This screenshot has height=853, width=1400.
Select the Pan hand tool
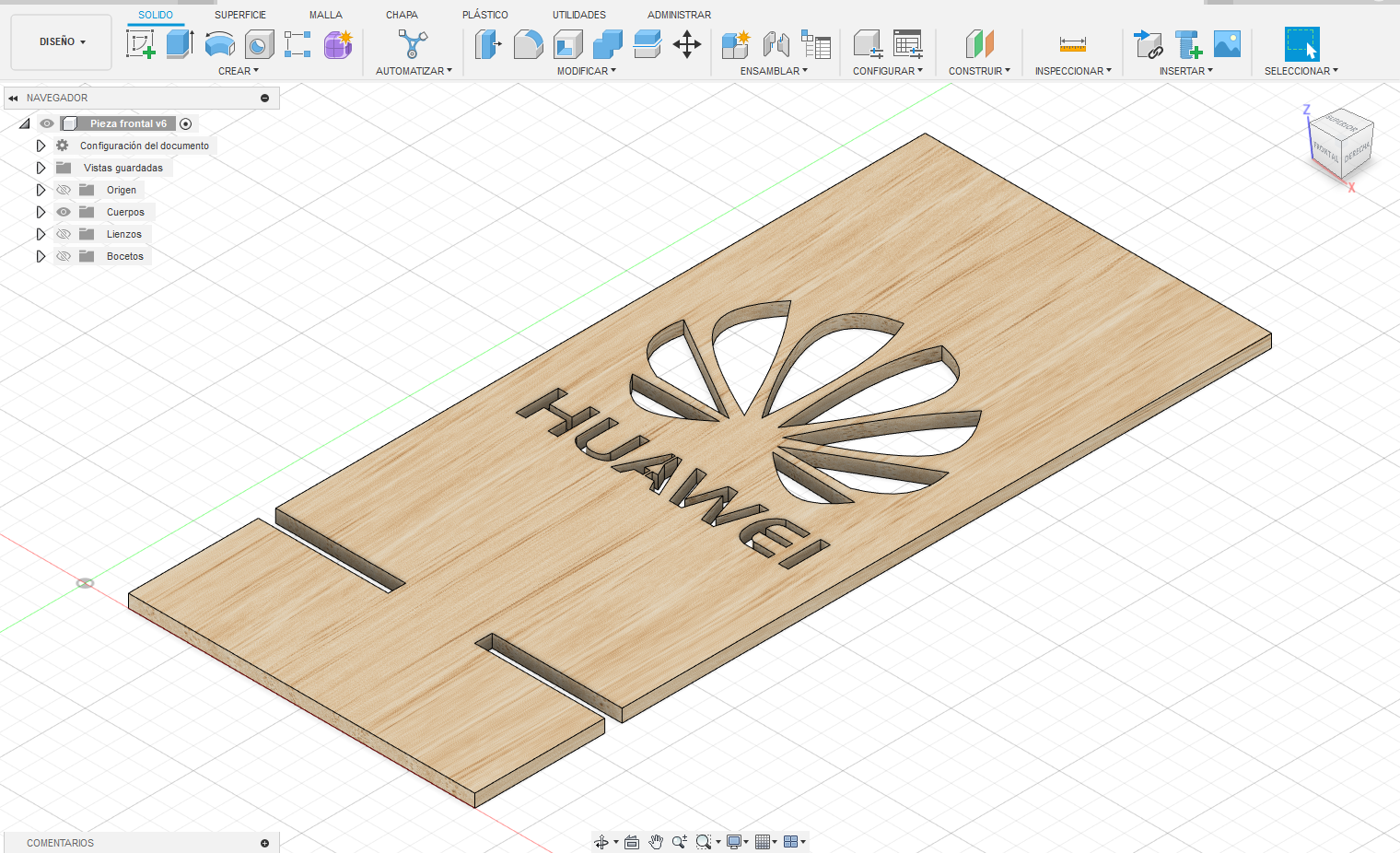[656, 842]
